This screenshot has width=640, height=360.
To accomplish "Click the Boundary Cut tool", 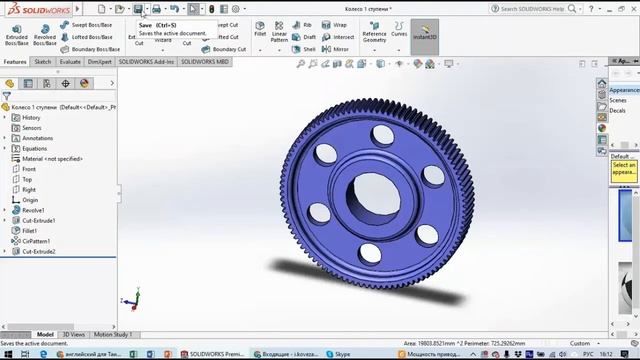I will pos(224,49).
